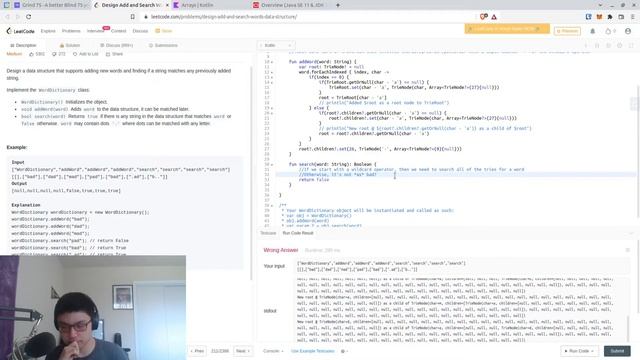640x360 pixels.
Task: Click the browser reload button
Action: (29, 17)
